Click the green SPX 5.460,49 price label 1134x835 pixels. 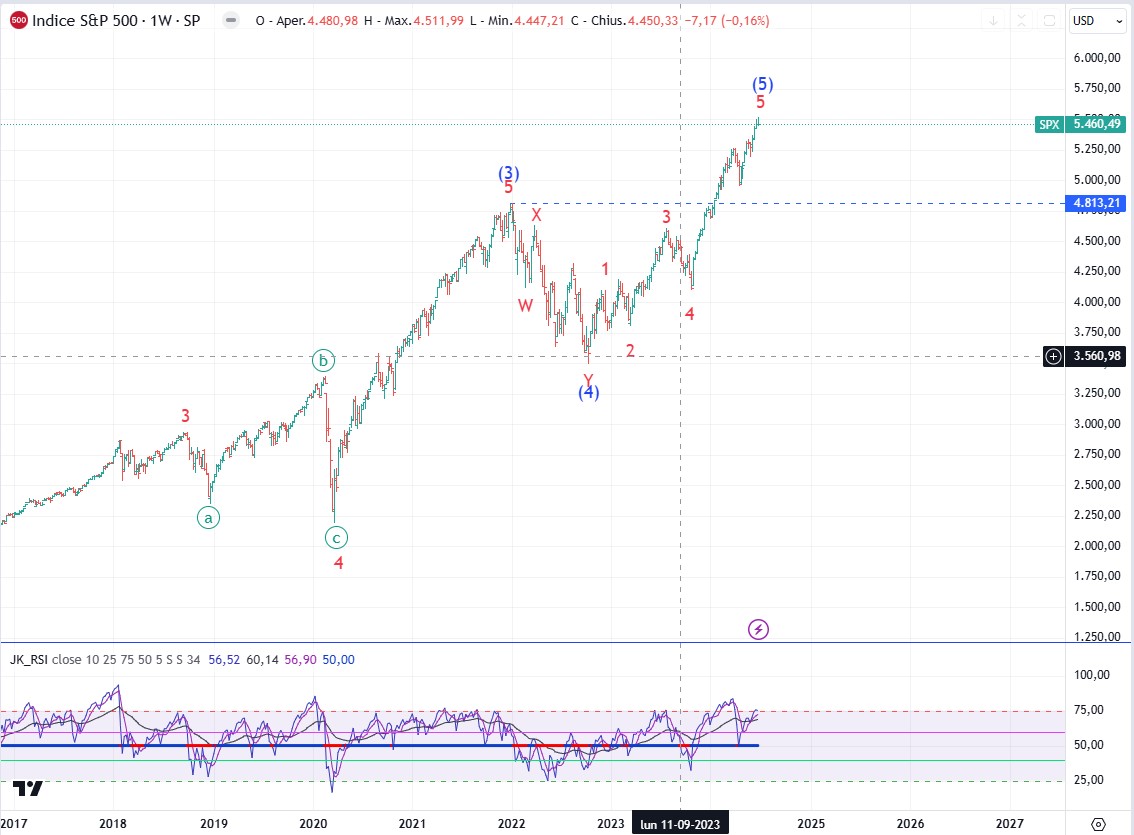click(x=1080, y=124)
